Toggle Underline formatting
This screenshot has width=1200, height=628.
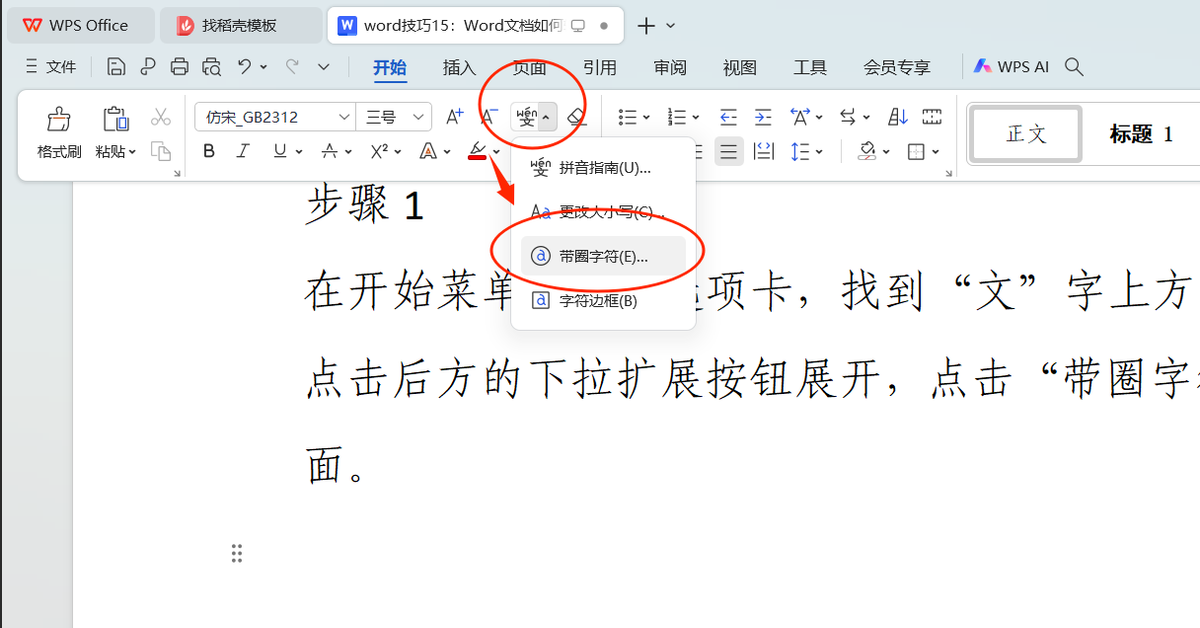pos(280,151)
